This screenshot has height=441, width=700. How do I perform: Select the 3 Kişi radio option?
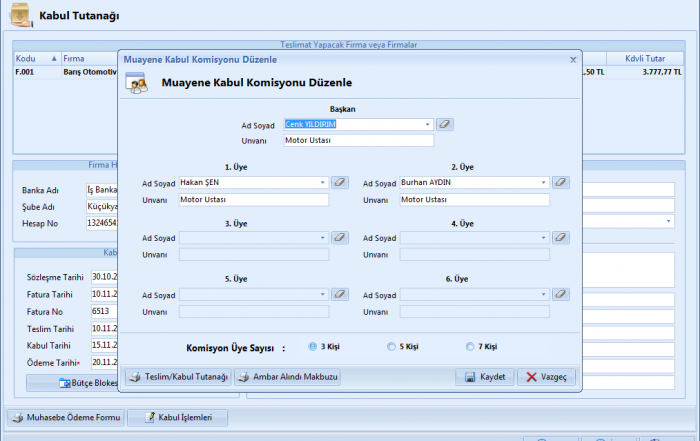(313, 347)
